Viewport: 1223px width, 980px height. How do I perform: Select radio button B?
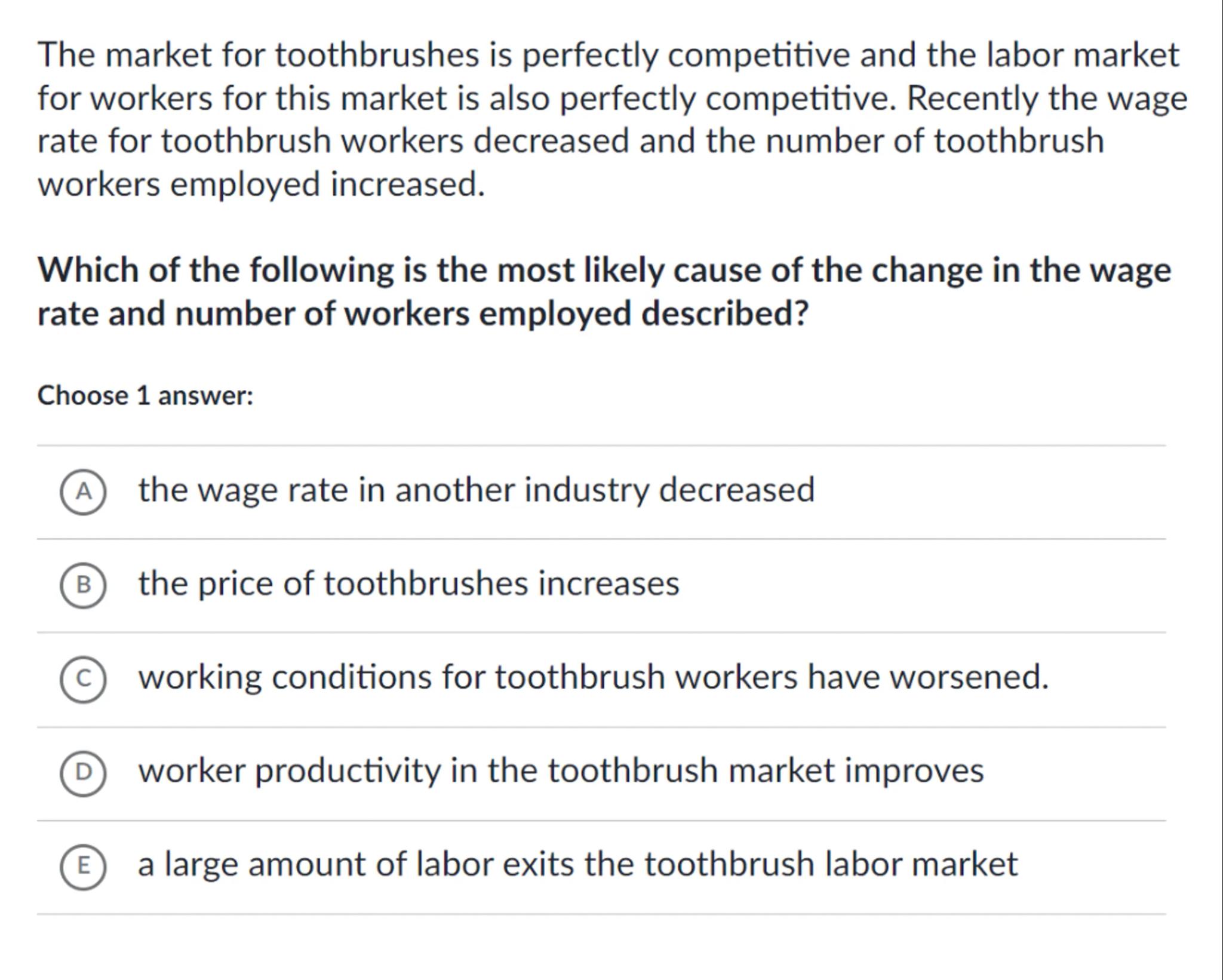[84, 585]
